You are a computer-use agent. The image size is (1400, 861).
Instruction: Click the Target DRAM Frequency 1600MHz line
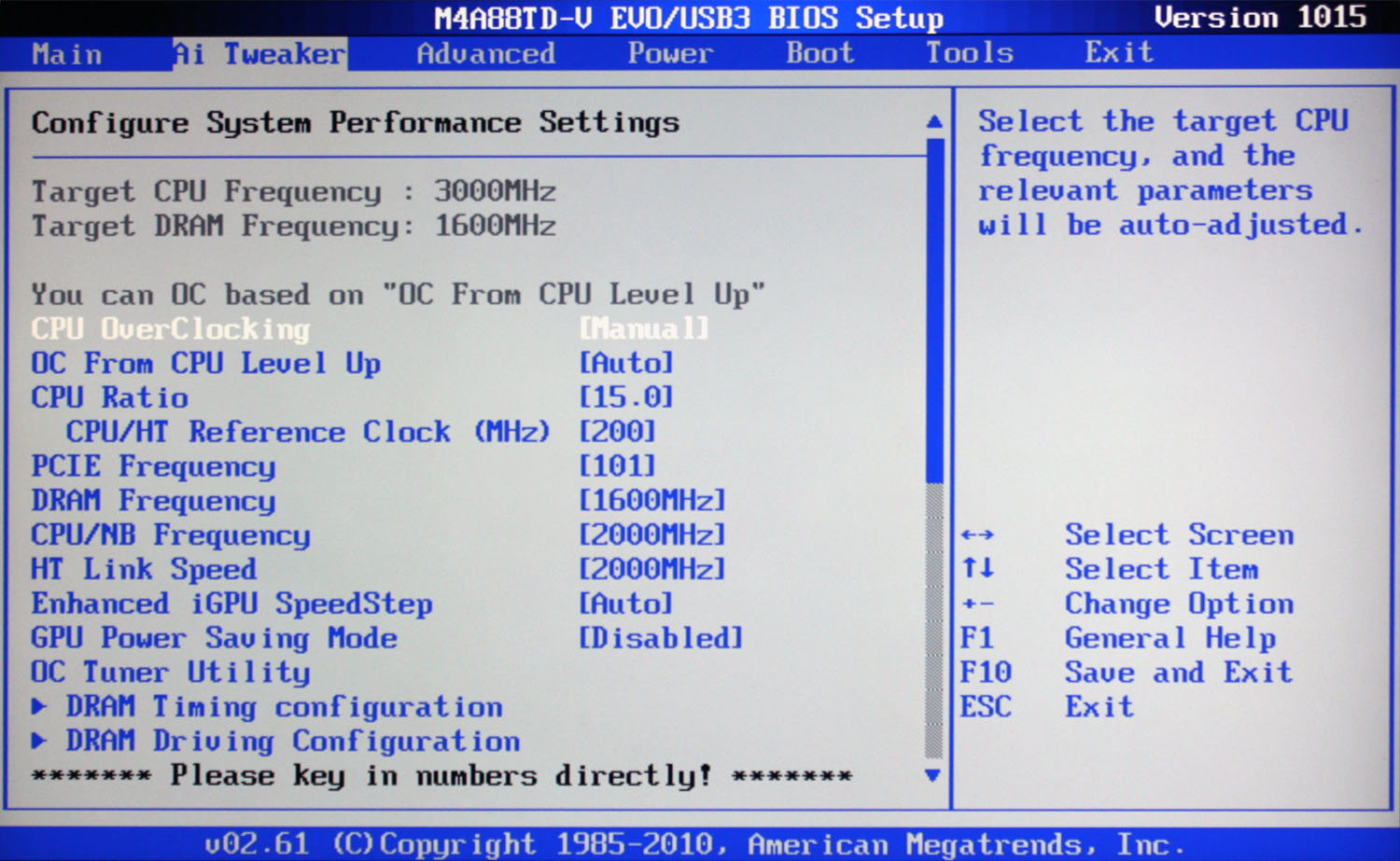pyautogui.click(x=294, y=227)
